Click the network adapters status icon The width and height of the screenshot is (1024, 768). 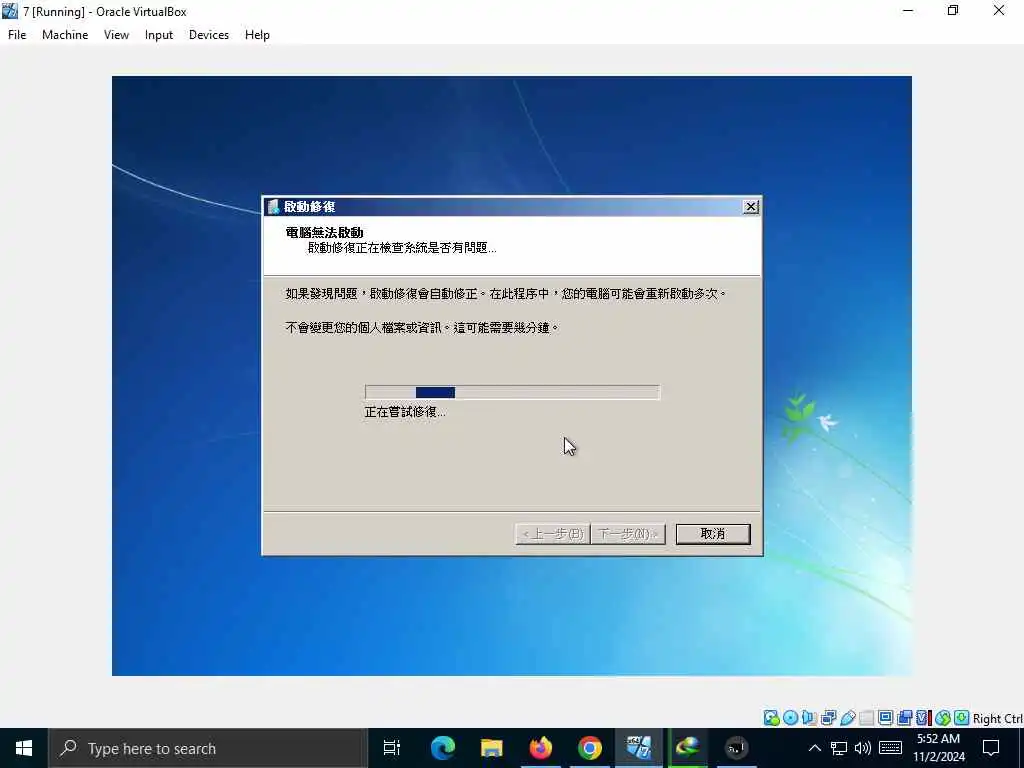[828, 718]
